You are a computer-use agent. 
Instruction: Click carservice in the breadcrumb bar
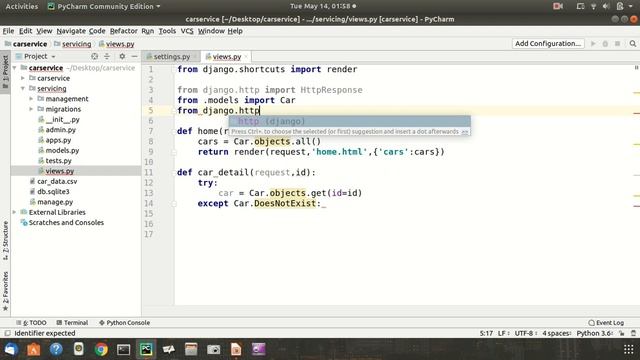(30, 44)
